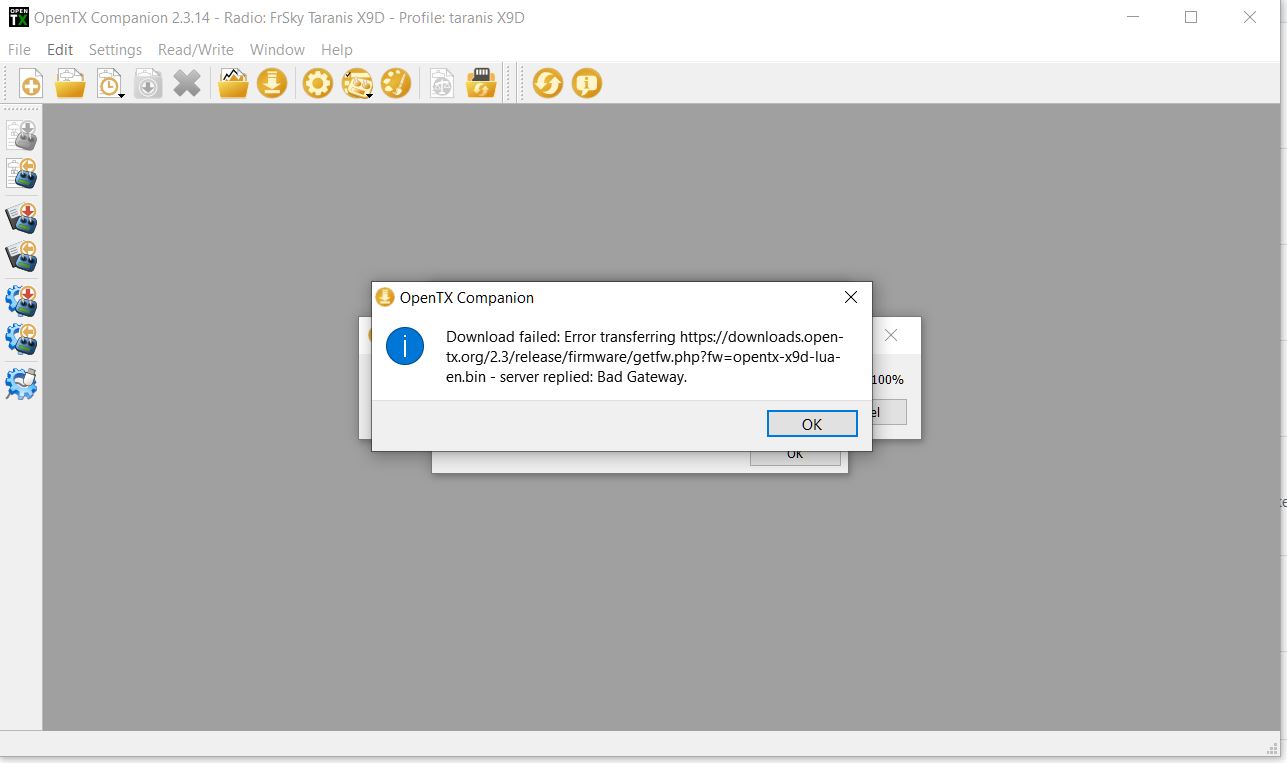Open the recent files dropdown arrow
Viewport: 1287px width, 763px height.
(x=122, y=96)
